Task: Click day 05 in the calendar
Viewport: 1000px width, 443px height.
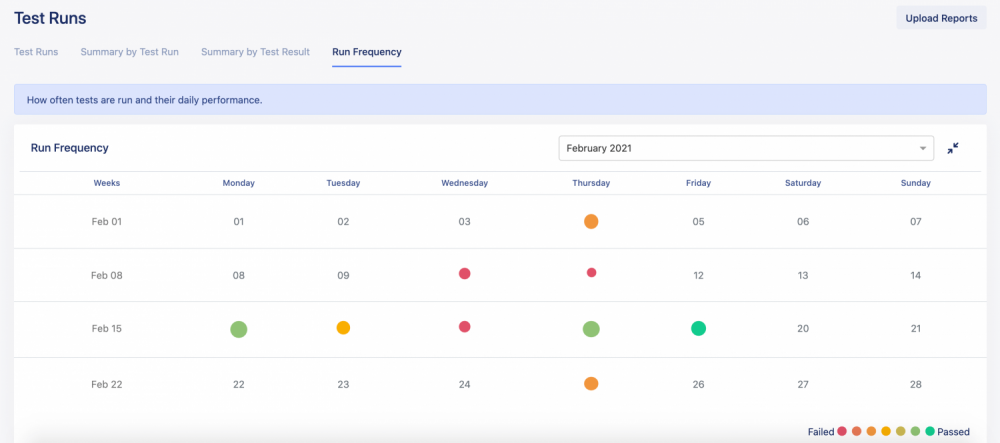Action: [x=698, y=222]
